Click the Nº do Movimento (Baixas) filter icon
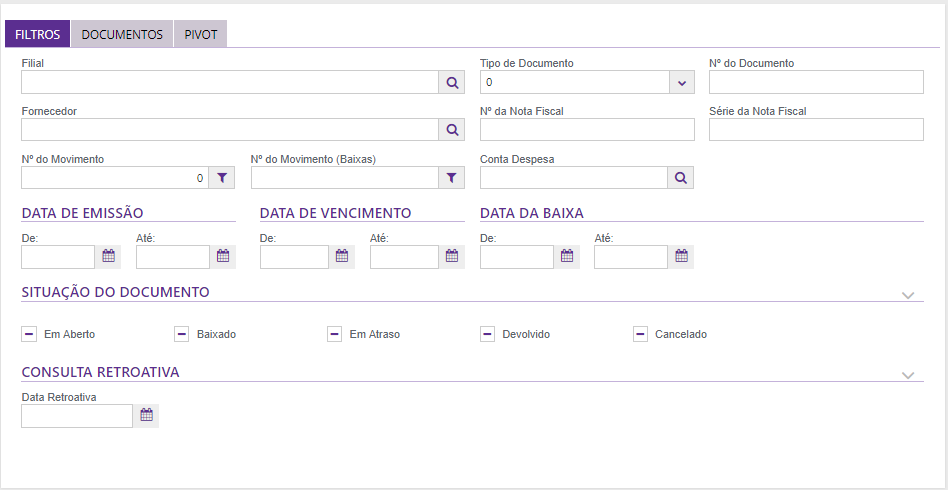This screenshot has height=490, width=948. (x=452, y=178)
